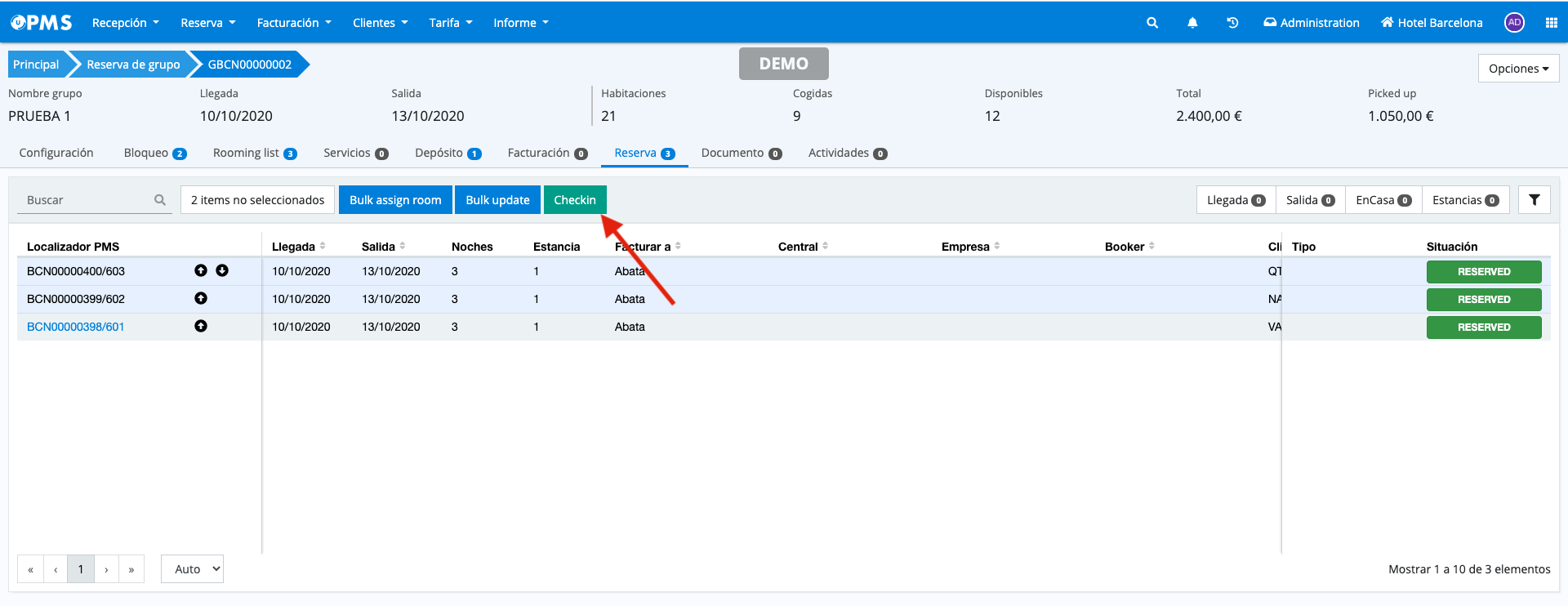Expand the Facturación top menu
This screenshot has height=606, width=1568.
coord(294,23)
